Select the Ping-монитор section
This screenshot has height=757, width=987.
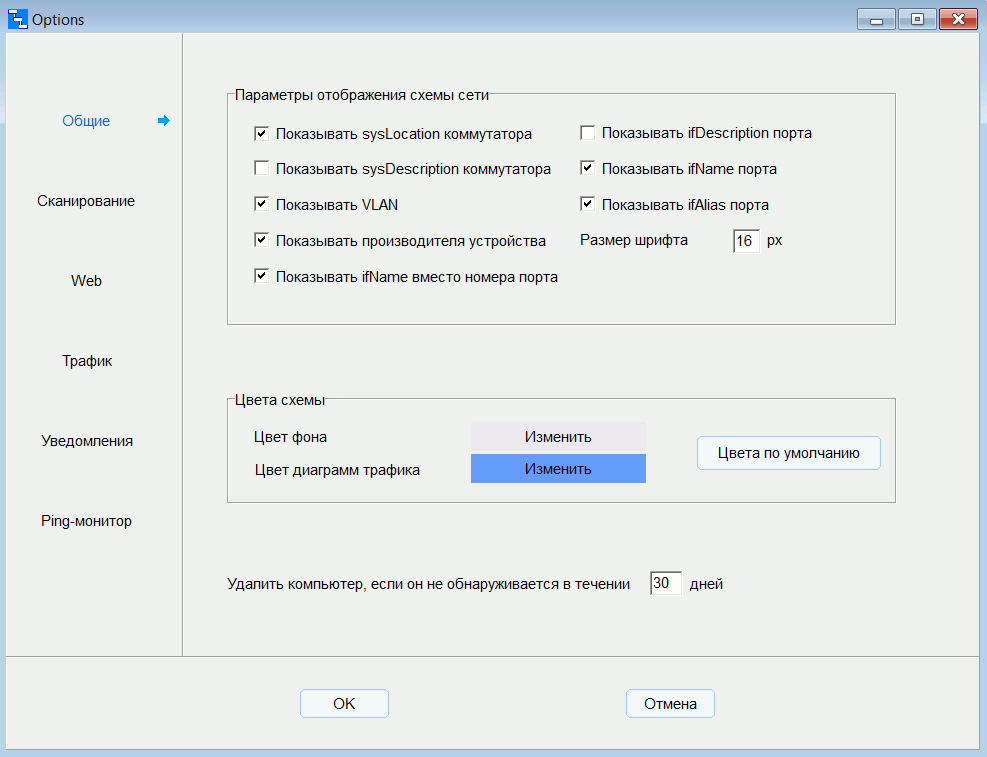[87, 521]
